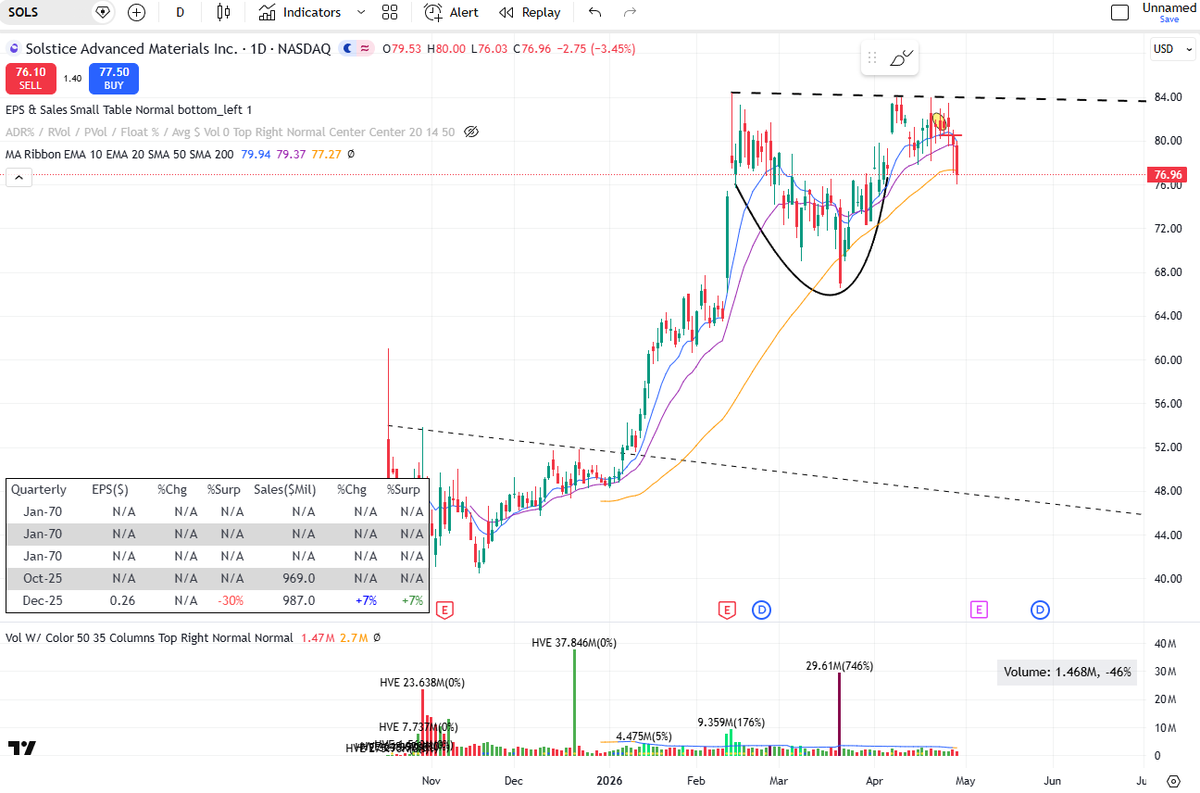1200x793 pixels.
Task: Click the Volume: 1.468M, -46% label
Action: (x=1068, y=672)
